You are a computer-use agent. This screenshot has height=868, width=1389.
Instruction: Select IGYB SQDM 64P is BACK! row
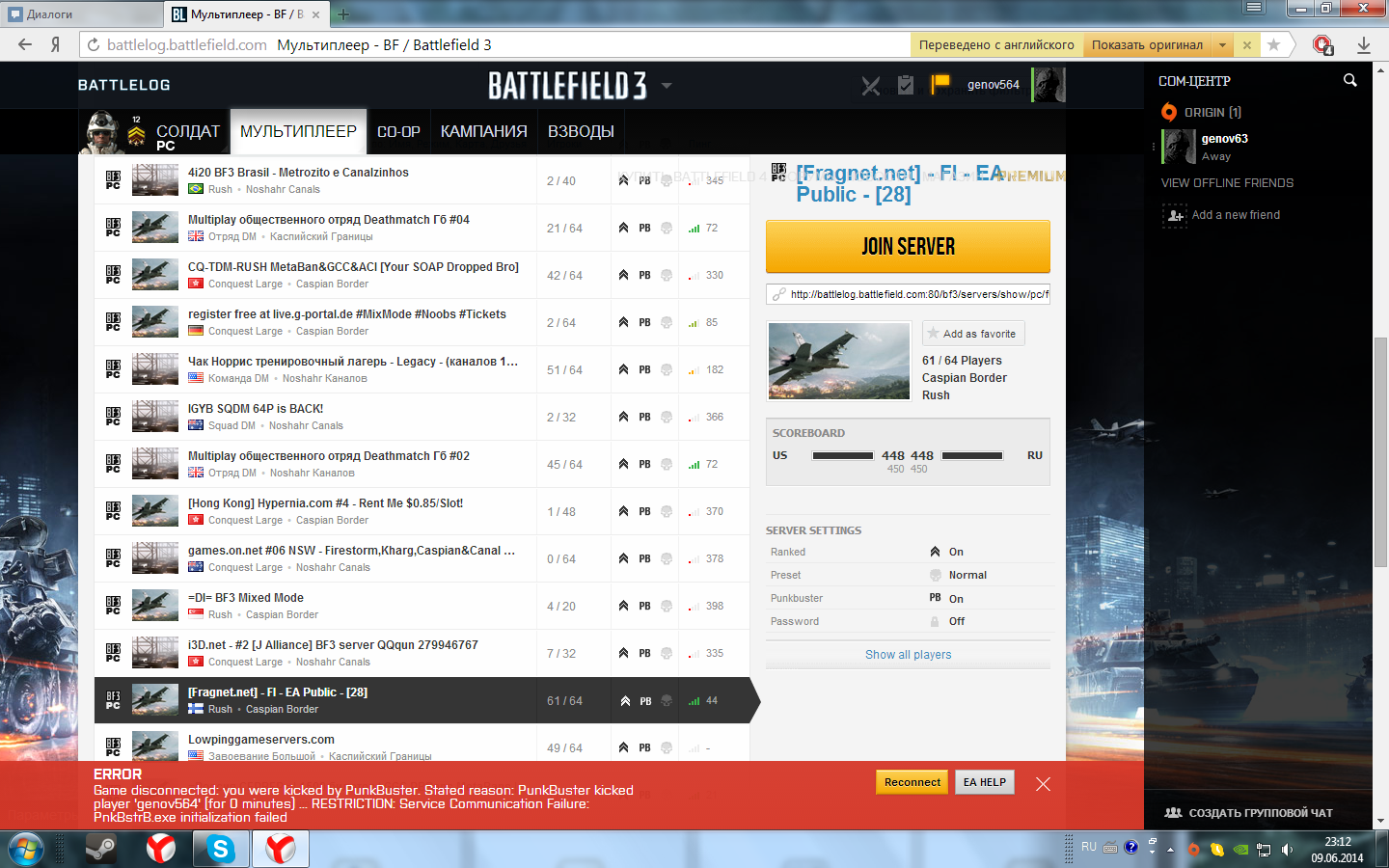(422, 417)
